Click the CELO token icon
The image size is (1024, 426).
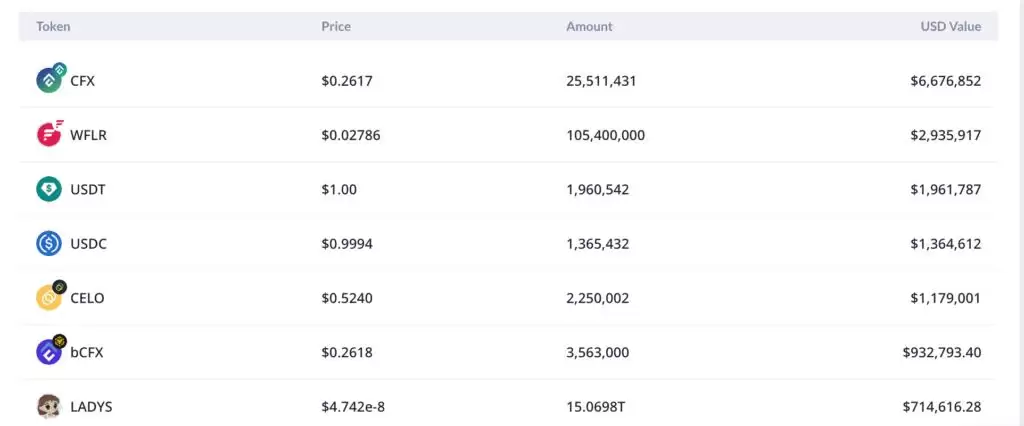click(50, 297)
